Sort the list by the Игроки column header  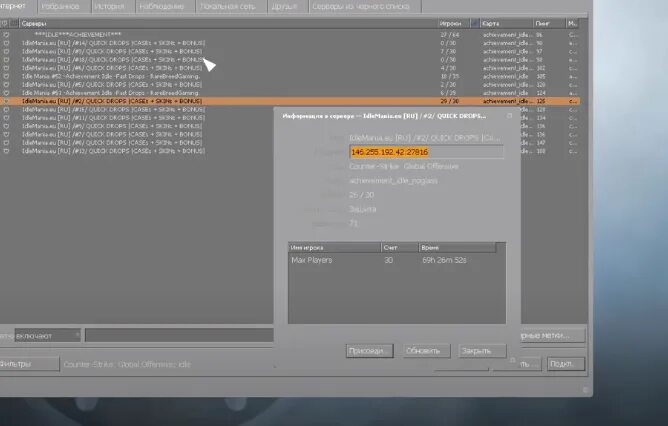[x=453, y=24]
